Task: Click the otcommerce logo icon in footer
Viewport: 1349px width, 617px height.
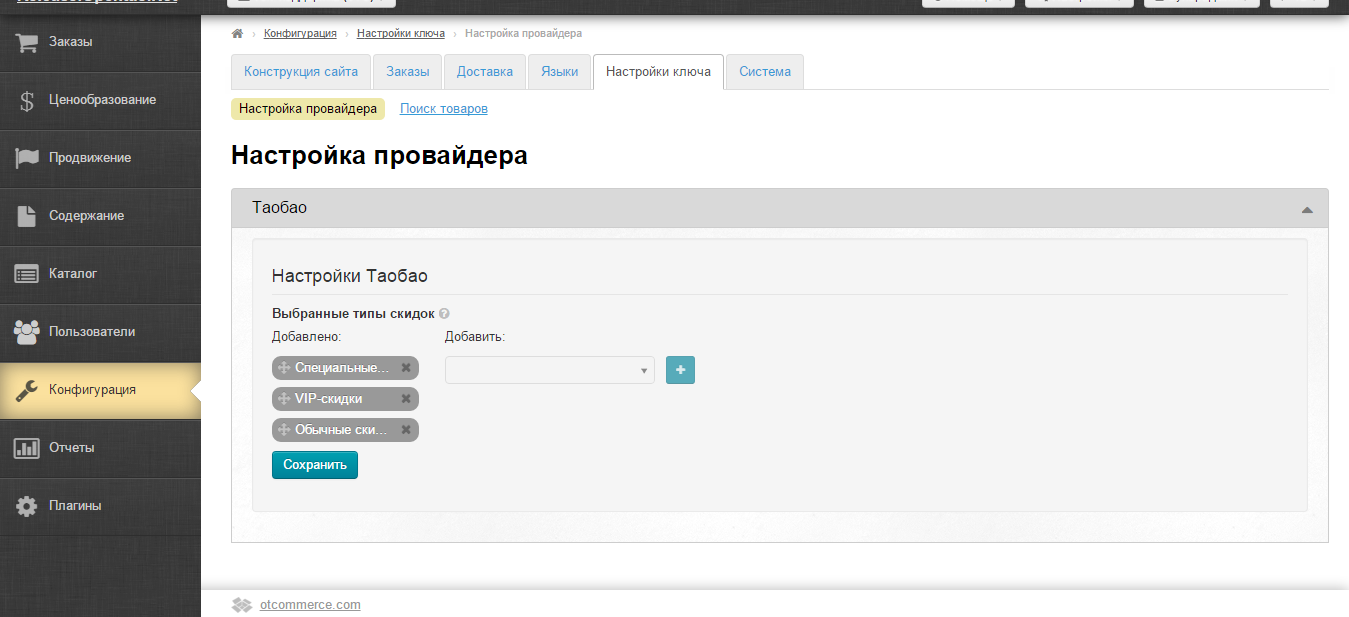Action: (x=241, y=605)
